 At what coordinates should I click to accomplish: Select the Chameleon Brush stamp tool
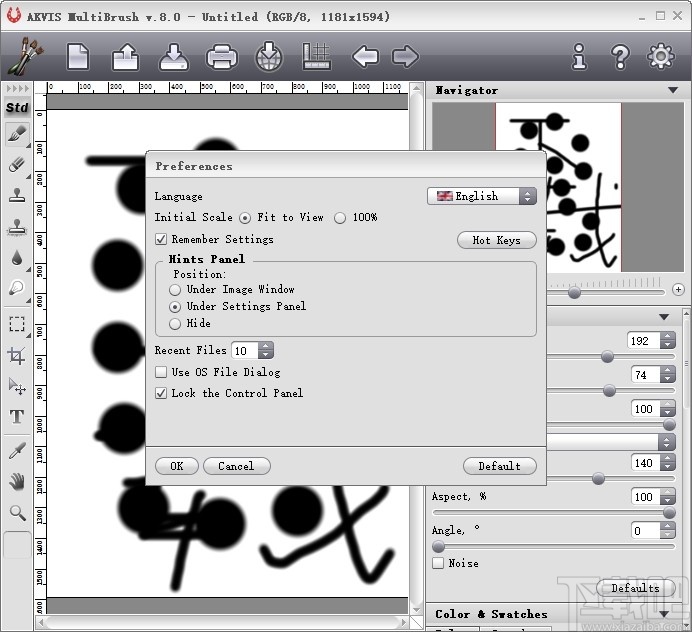coord(17,227)
